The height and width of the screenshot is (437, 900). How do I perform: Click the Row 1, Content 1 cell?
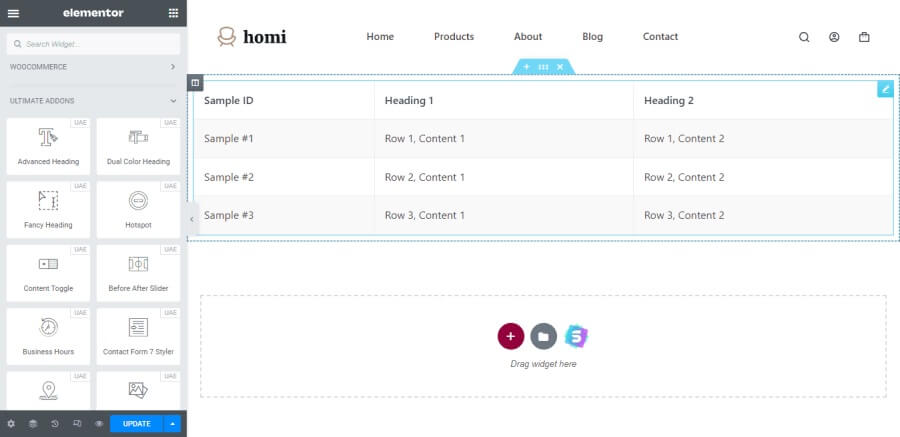tap(504, 138)
